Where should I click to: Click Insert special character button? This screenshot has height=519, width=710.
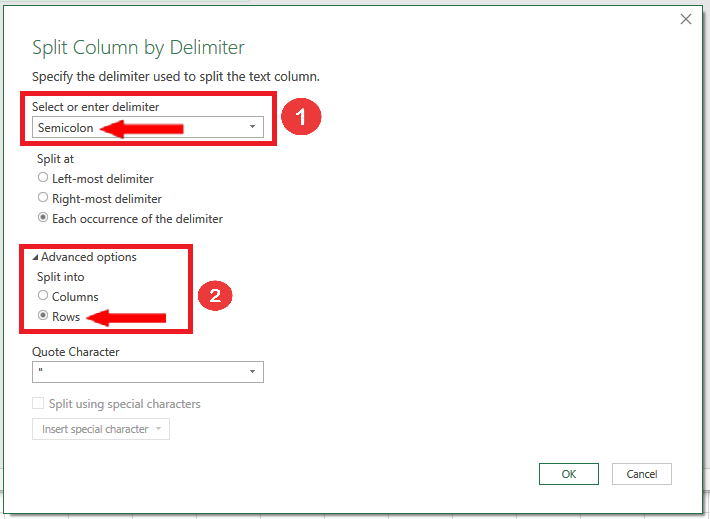(x=100, y=429)
